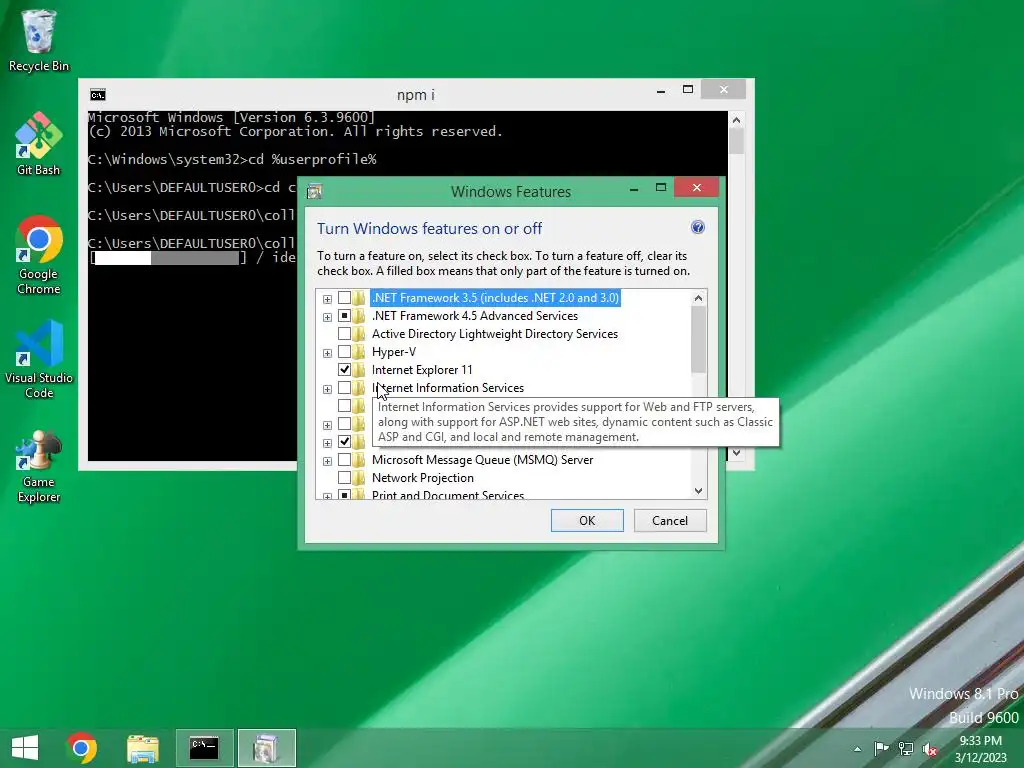This screenshot has width=1024, height=768.
Task: Click the features list scrollbar thumb
Action: coord(698,340)
